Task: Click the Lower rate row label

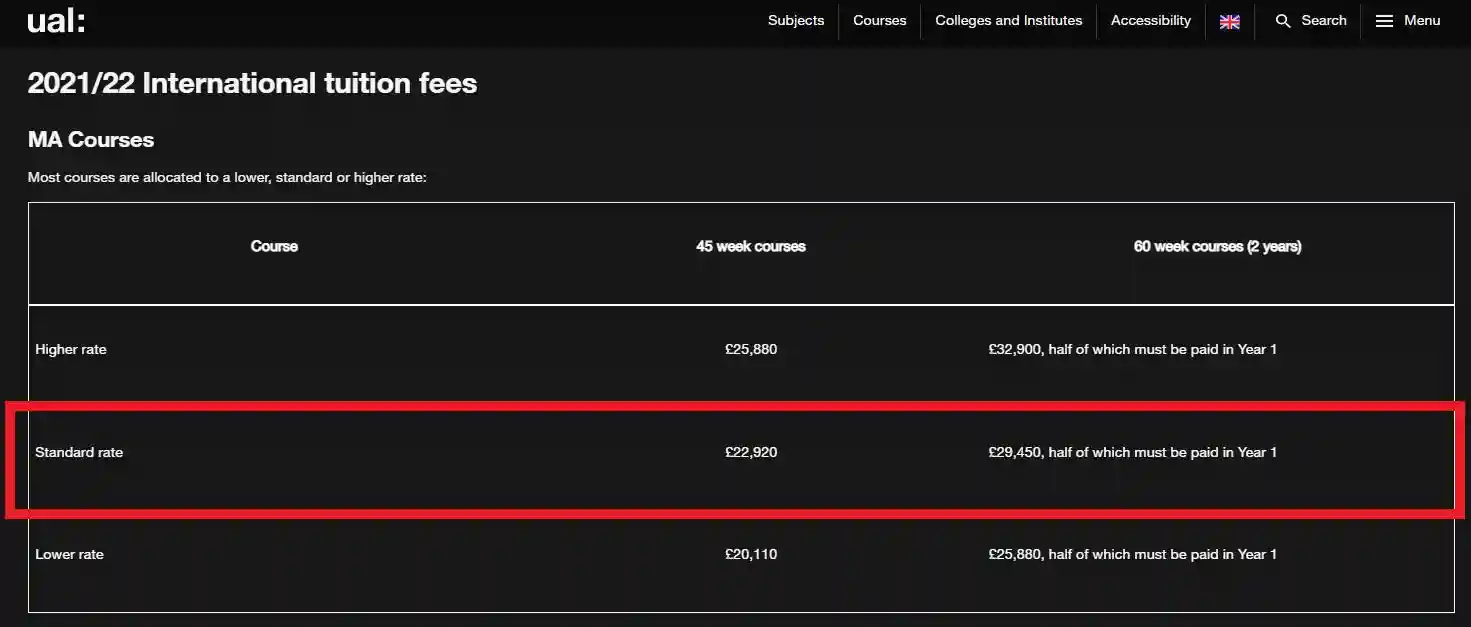Action: (69, 554)
